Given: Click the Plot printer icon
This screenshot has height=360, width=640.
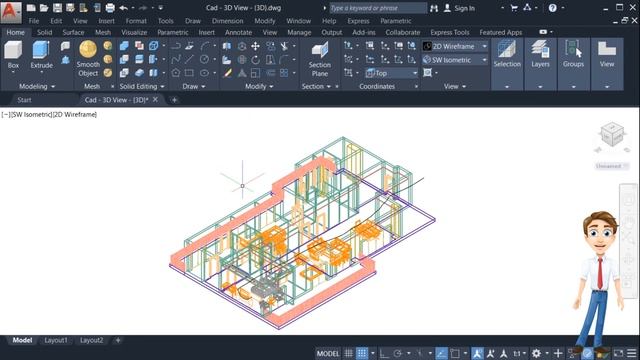Looking at the screenshot, I should coord(110,8).
